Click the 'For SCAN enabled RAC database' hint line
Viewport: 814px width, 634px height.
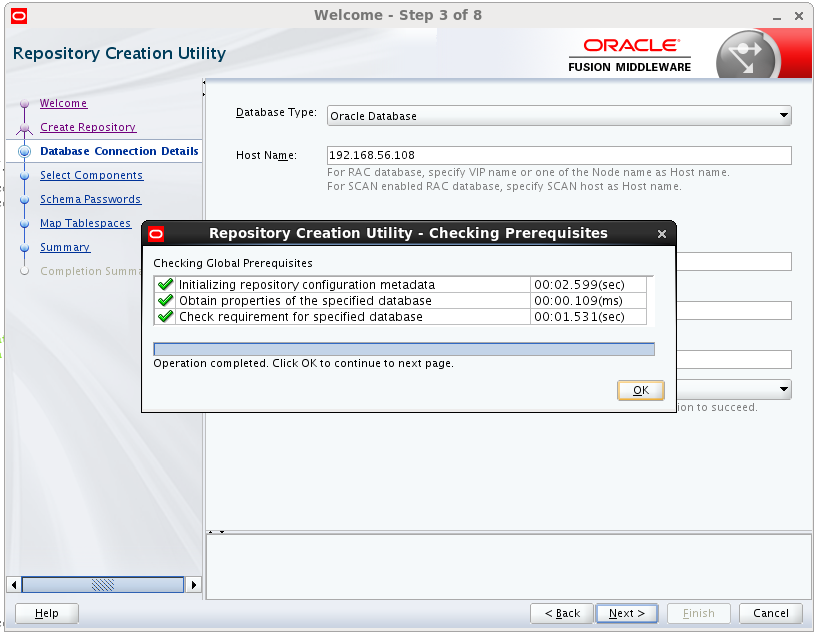point(504,186)
